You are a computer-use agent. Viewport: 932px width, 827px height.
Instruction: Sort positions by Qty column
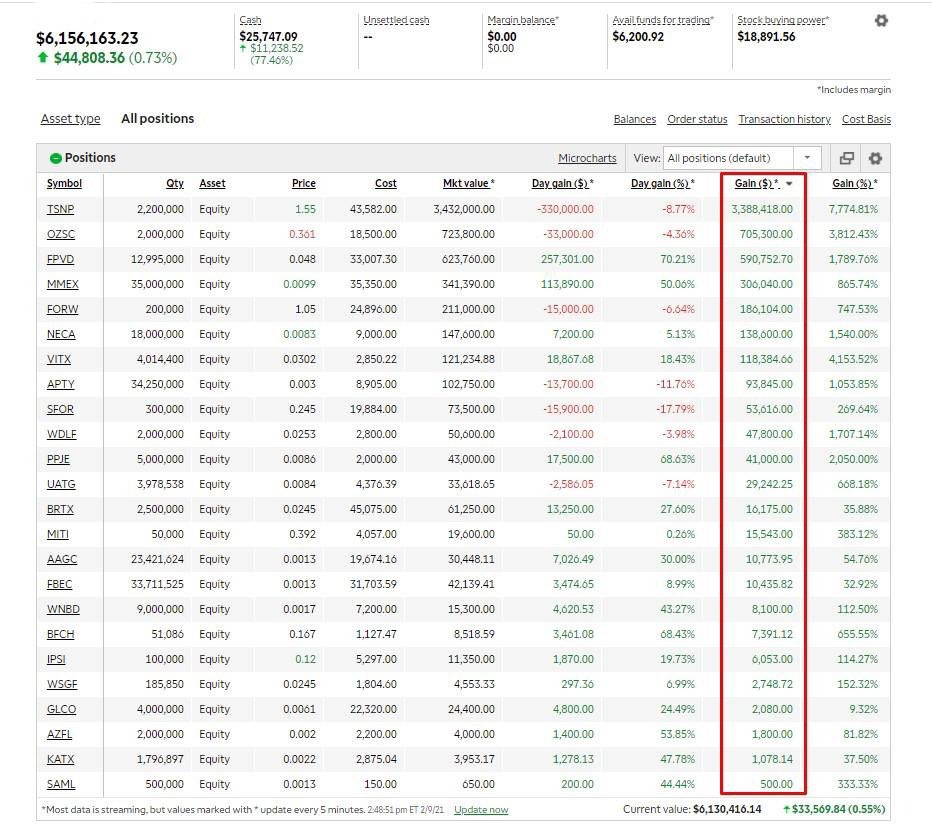(175, 184)
